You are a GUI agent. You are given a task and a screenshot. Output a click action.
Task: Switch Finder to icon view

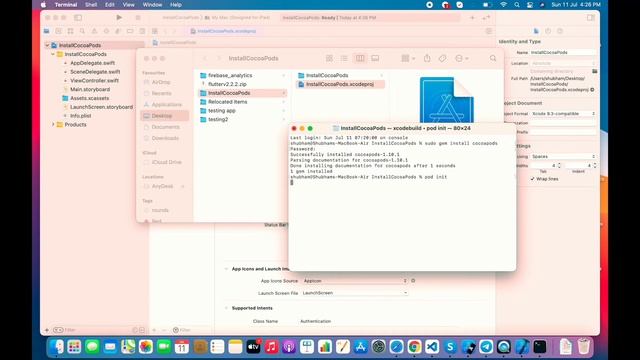point(329,58)
